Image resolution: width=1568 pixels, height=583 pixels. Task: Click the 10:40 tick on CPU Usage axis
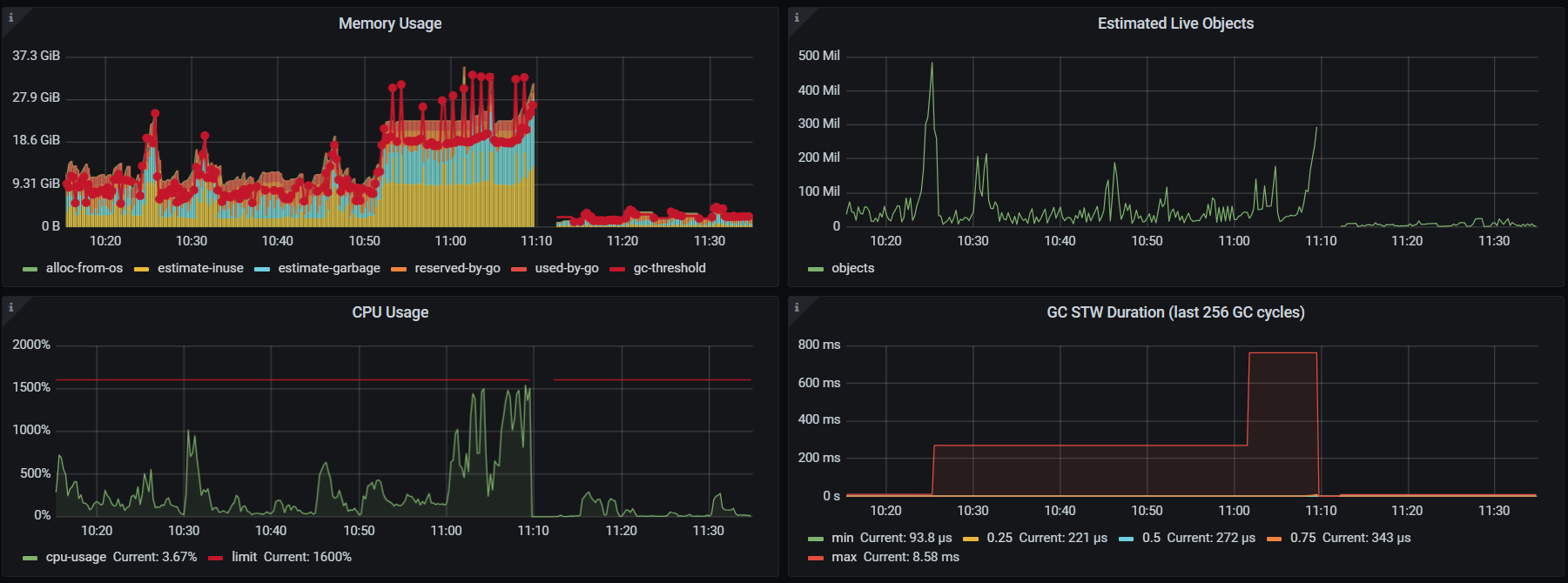271,531
